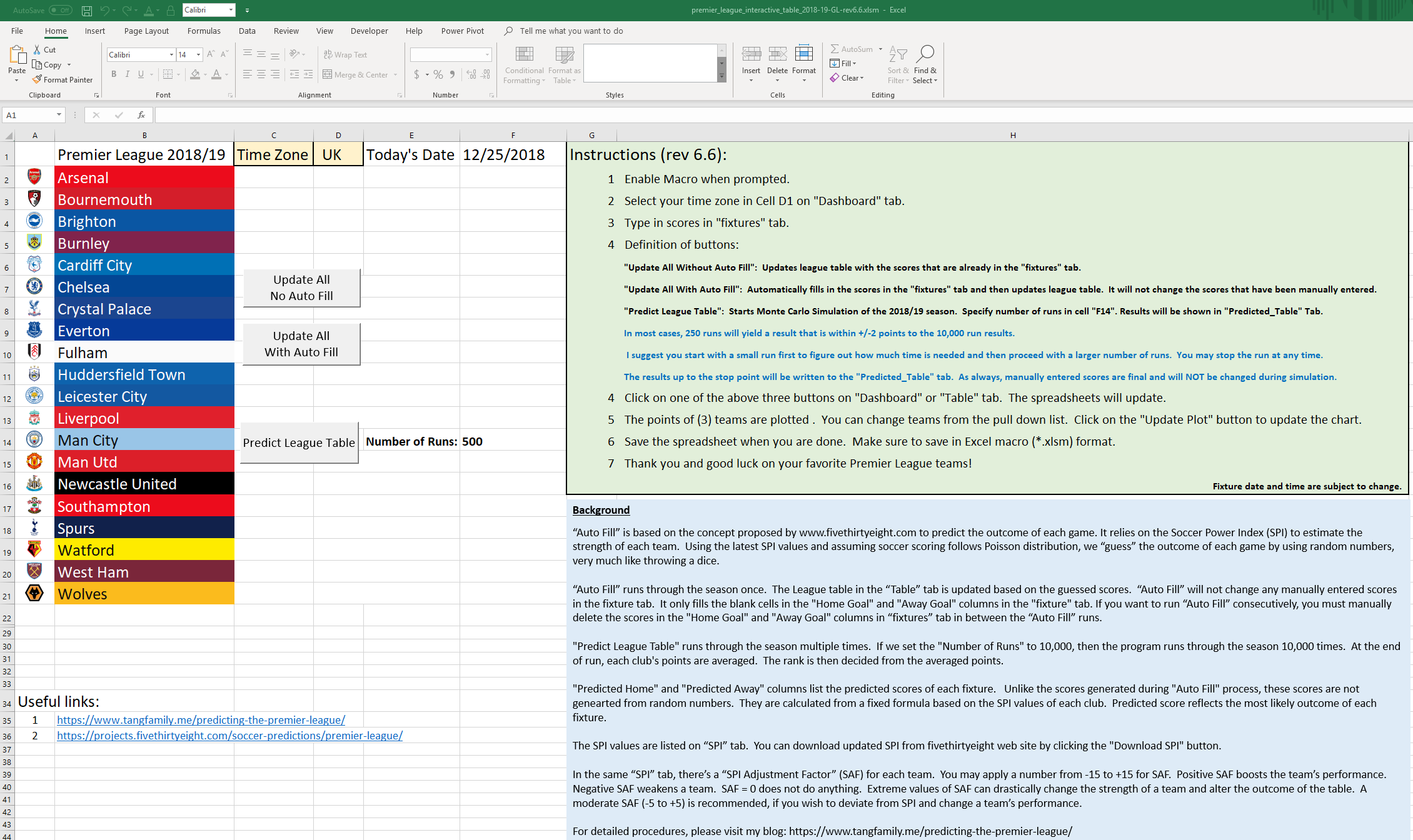Open the fivethirtyeight soccer predictions link

(x=229, y=736)
